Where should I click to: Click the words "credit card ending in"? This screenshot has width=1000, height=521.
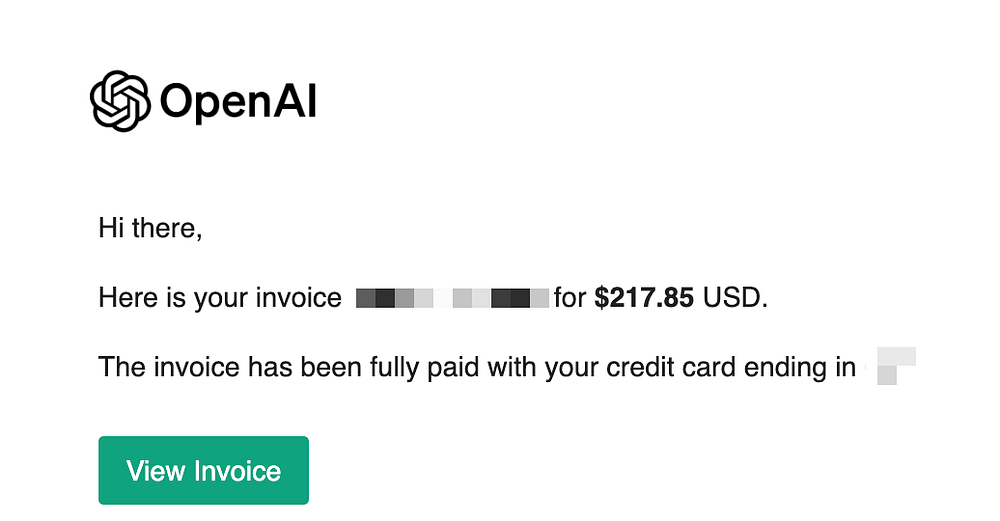(731, 367)
